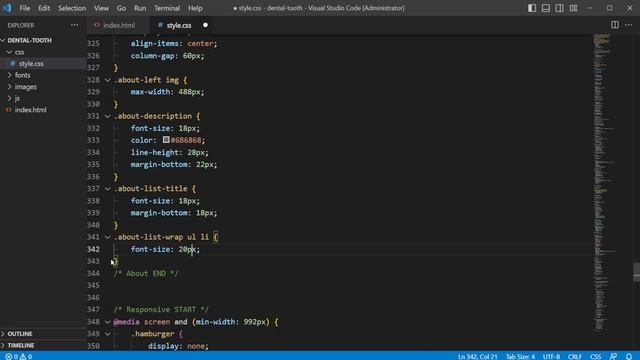
Task: Expand the js folder
Action: coord(17,98)
